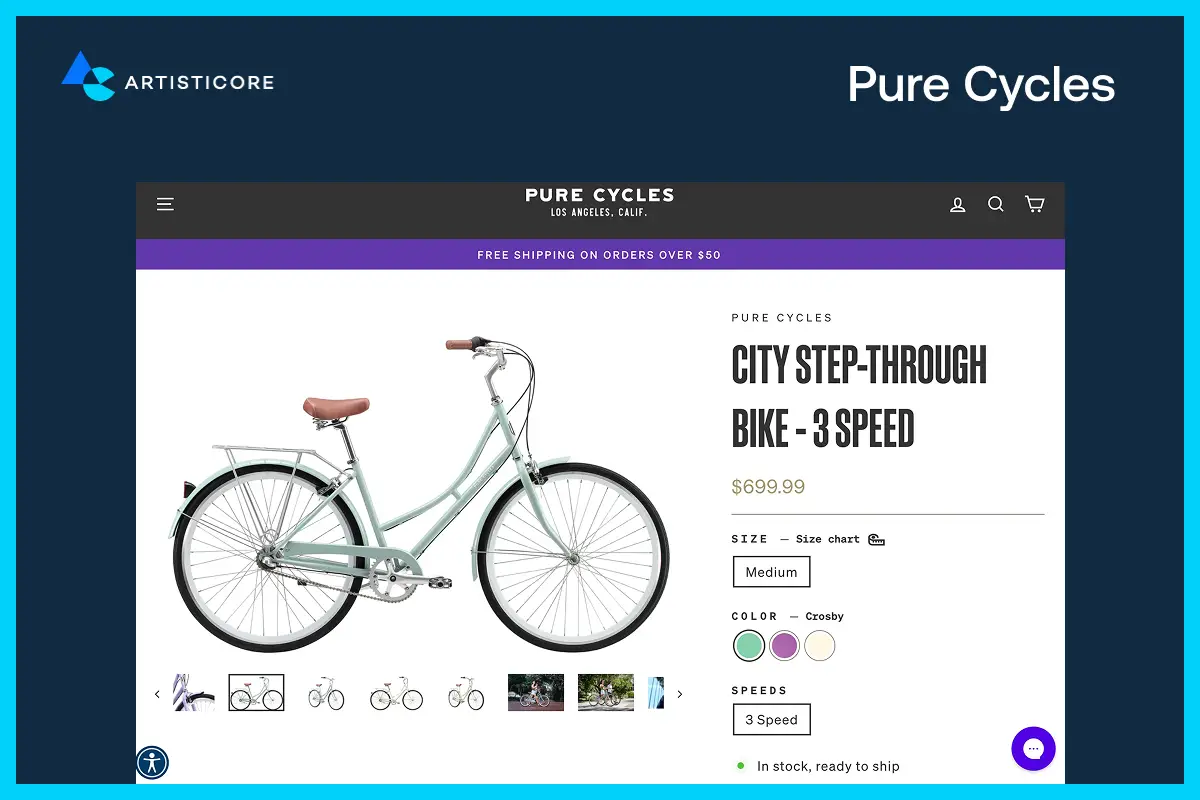Go back using the left thumbnail chevron
Screen dimensions: 1200x800
157,693
